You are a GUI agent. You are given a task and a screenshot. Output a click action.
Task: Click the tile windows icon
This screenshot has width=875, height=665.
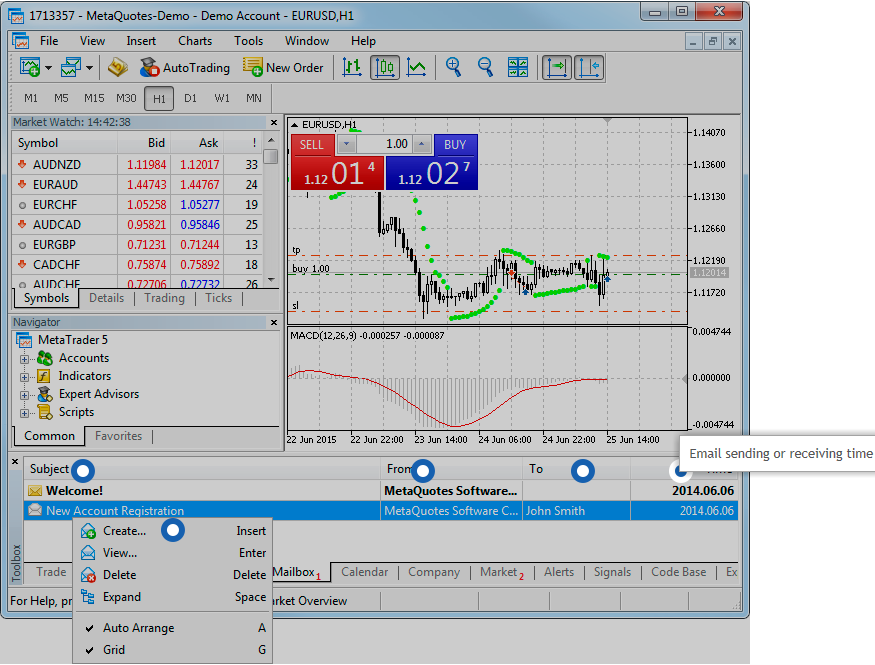pos(518,68)
